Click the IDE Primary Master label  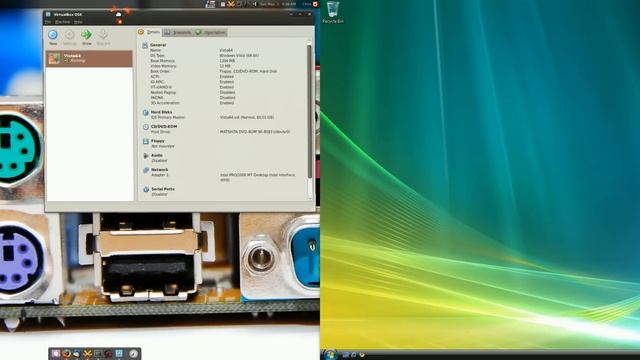[168, 118]
